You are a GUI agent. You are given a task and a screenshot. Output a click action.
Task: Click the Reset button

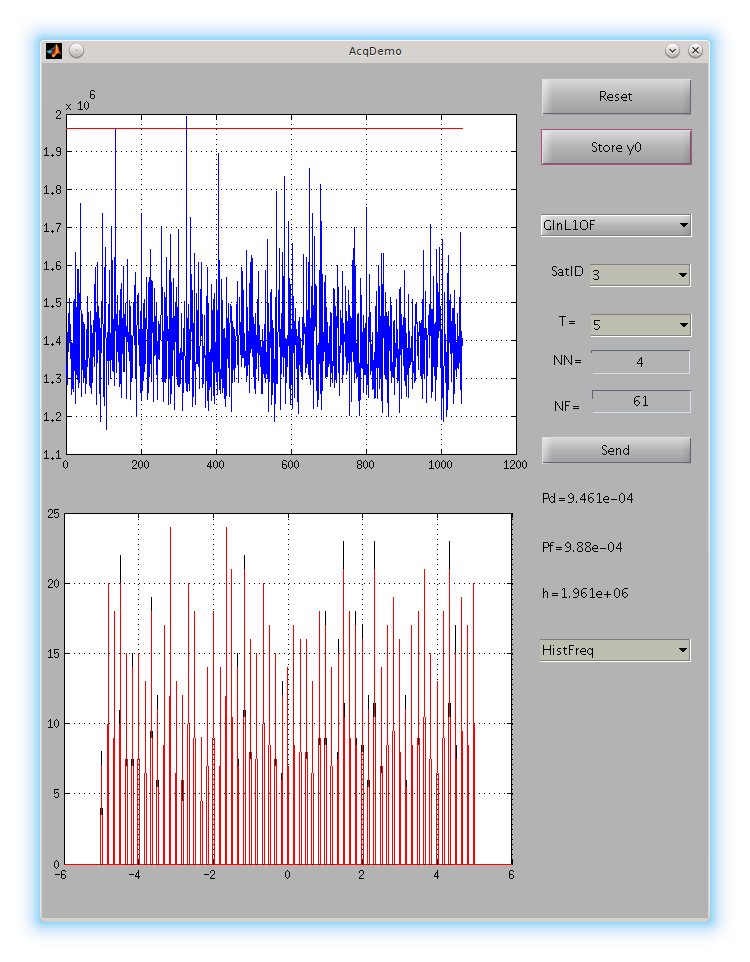(x=616, y=96)
